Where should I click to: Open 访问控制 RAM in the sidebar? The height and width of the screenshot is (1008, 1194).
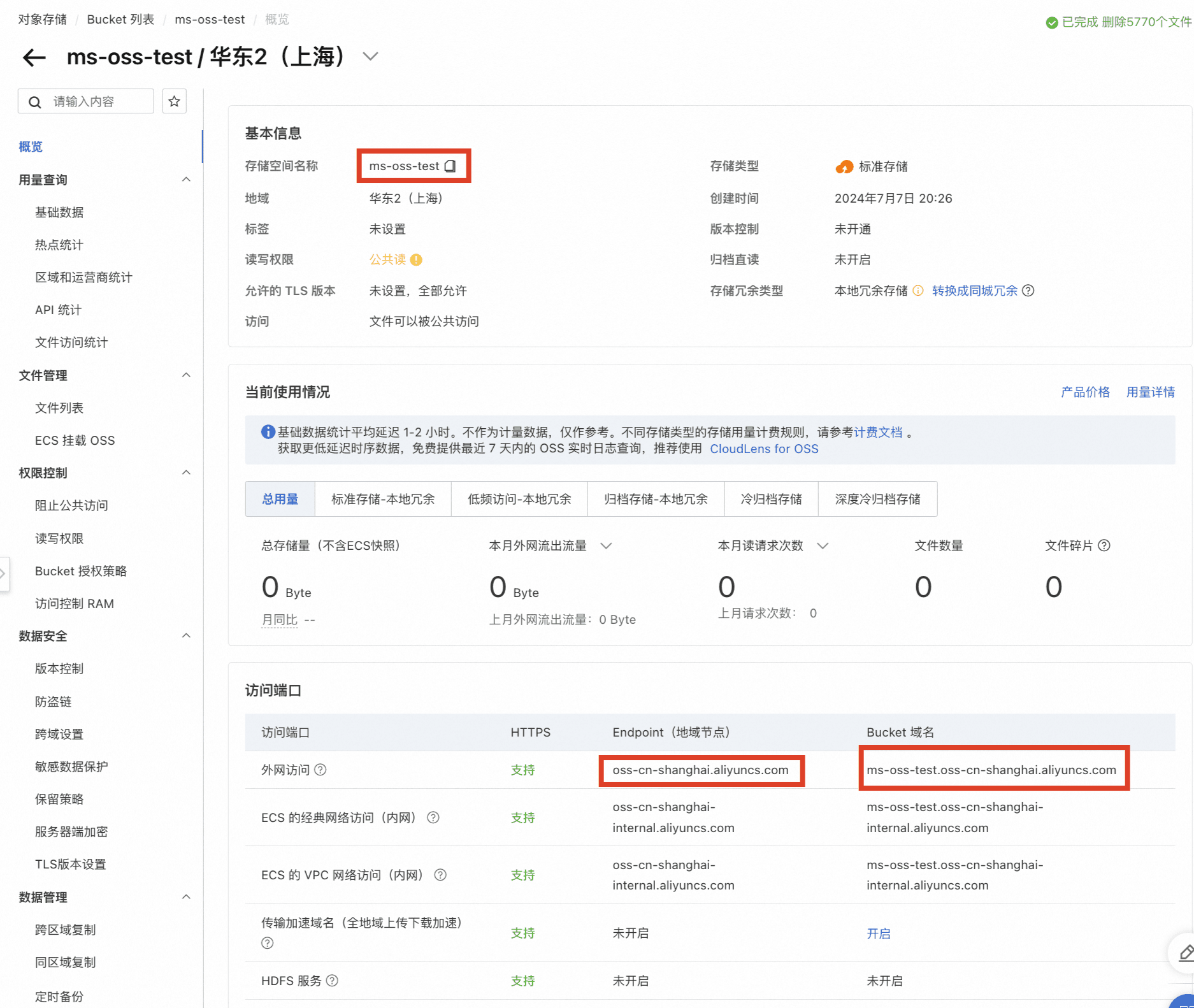75,603
